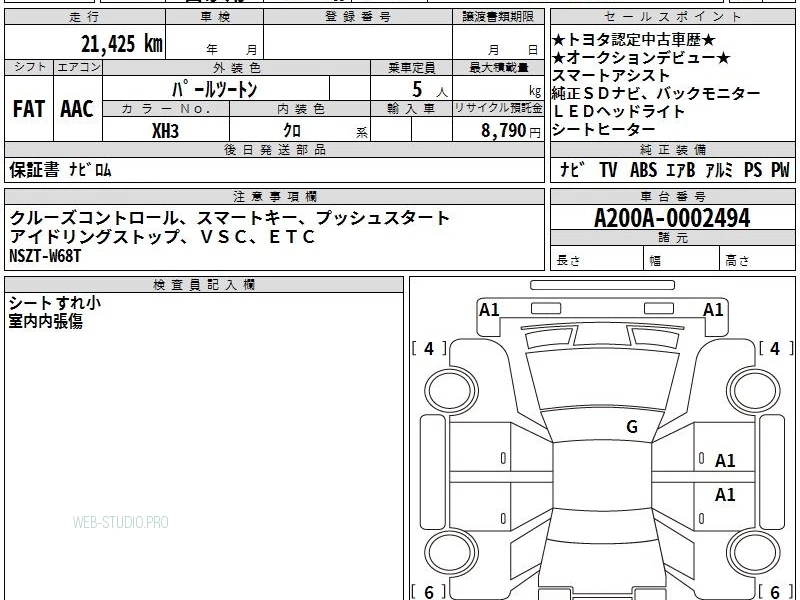Image resolution: width=800 pixels, height=600 pixels.
Task: Select the クロ interior color value
Action: pyautogui.click(x=292, y=131)
